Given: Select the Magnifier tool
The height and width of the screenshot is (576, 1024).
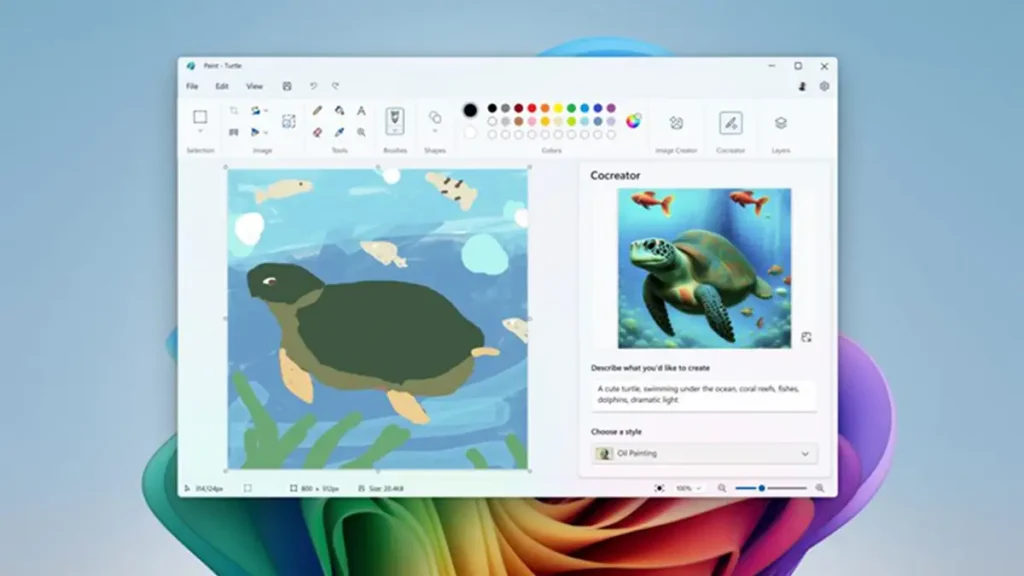Looking at the screenshot, I should (361, 132).
